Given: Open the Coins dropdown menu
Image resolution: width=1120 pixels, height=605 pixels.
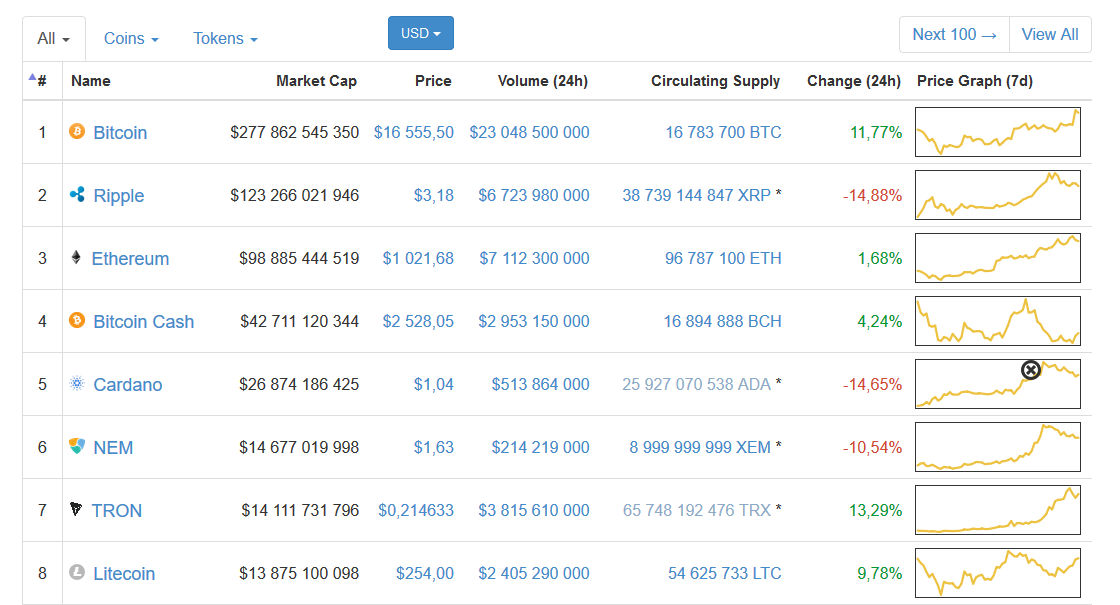Looking at the screenshot, I should click(x=131, y=39).
